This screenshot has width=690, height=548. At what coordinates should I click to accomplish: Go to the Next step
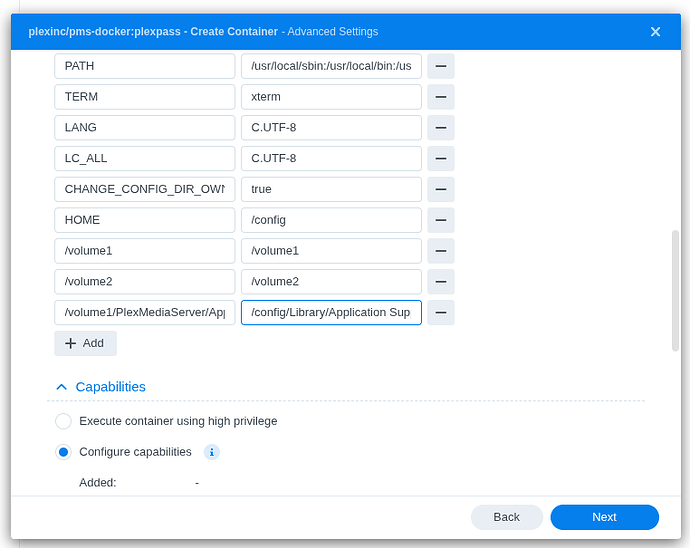click(604, 517)
